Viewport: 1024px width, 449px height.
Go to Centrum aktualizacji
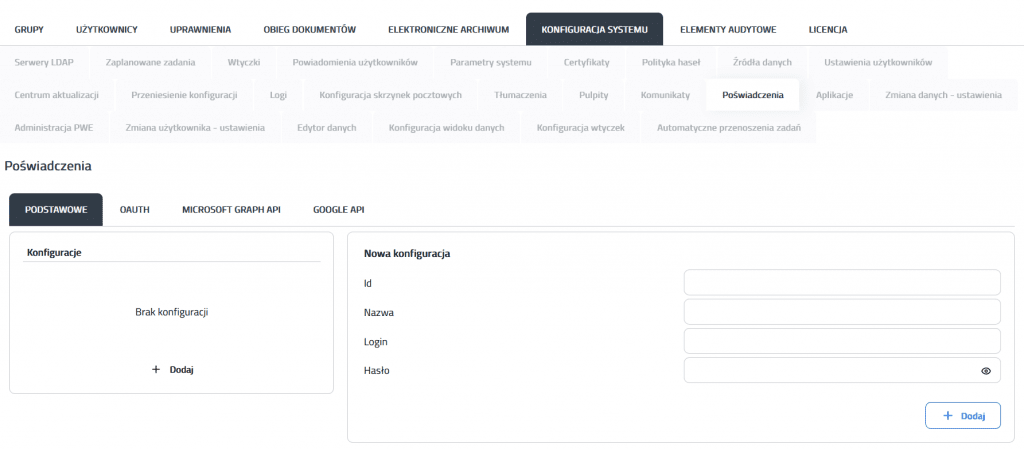pos(56,95)
